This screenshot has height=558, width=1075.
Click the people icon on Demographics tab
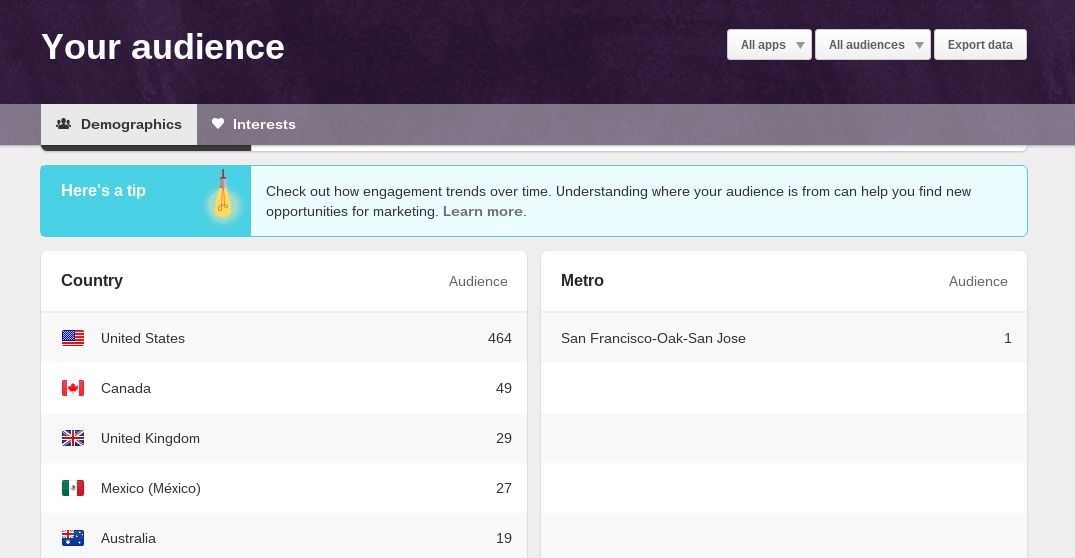[64, 123]
